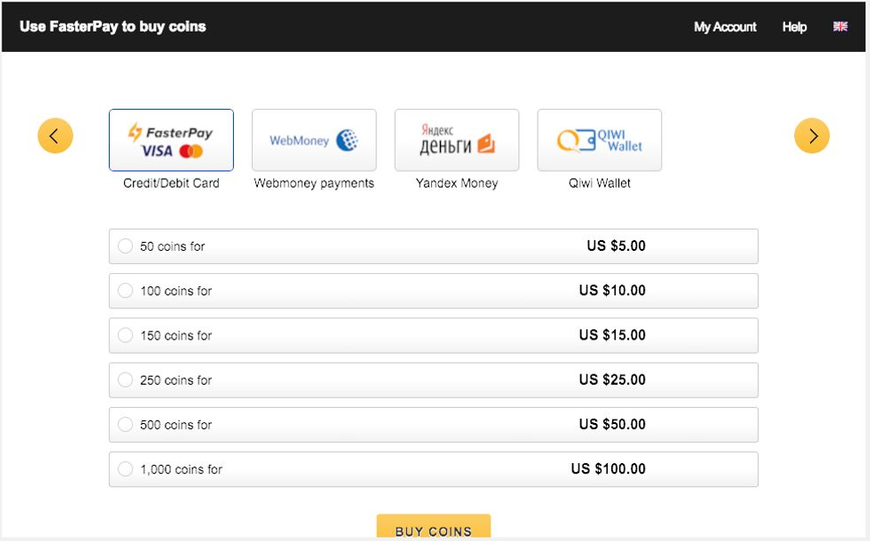The image size is (870, 541).
Task: Click the US $5.00 price
Action: [x=616, y=246]
